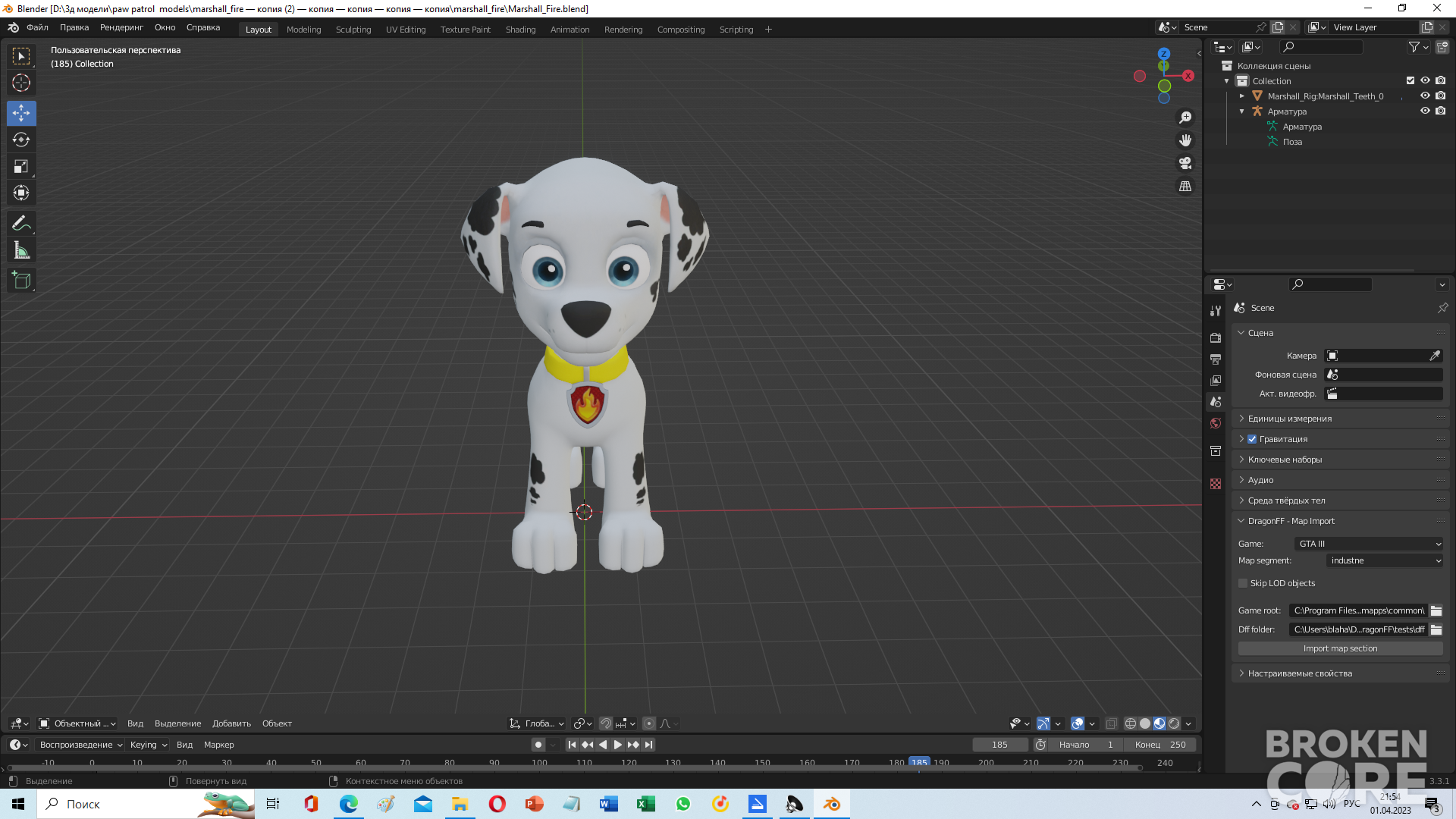Click the Add Cube tool icon
Viewport: 1456px width, 819px height.
click(x=21, y=280)
